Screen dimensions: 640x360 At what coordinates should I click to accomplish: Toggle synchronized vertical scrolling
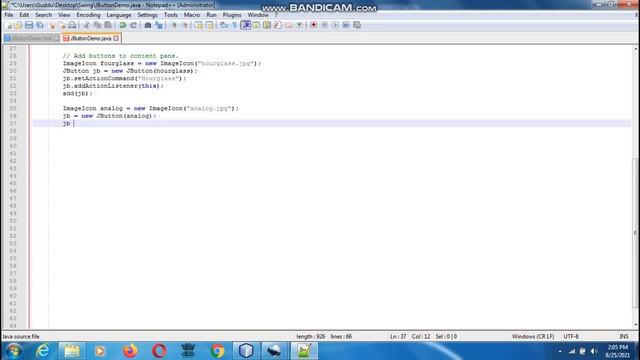[x=198, y=25]
